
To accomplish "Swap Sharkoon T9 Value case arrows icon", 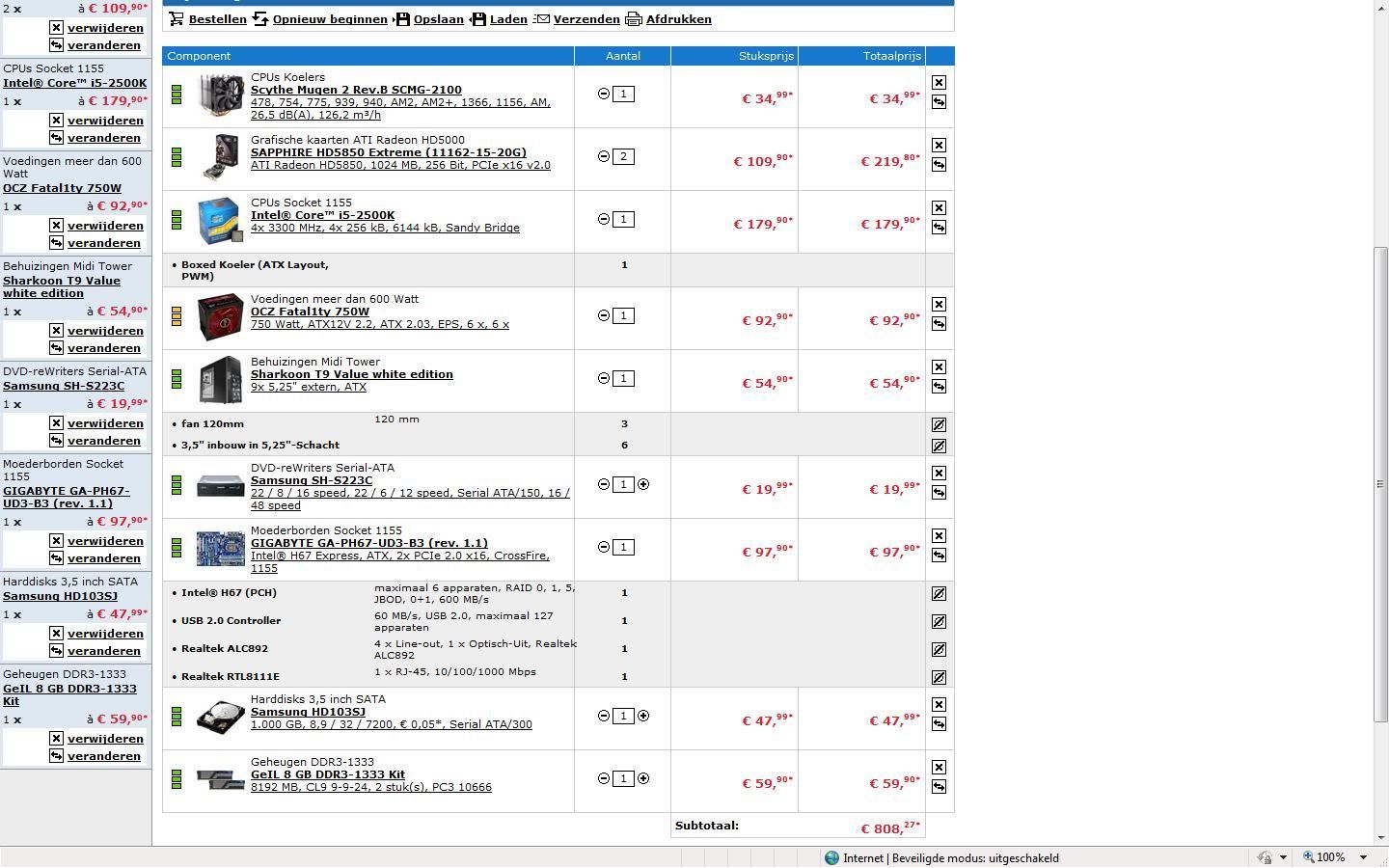I will tap(939, 387).
